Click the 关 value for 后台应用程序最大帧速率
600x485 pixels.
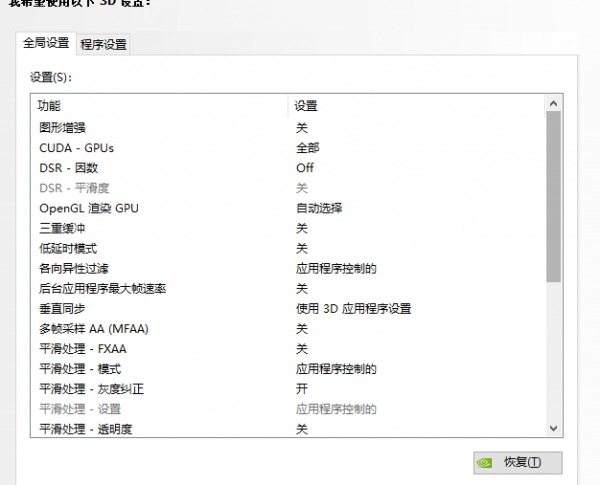pos(302,289)
